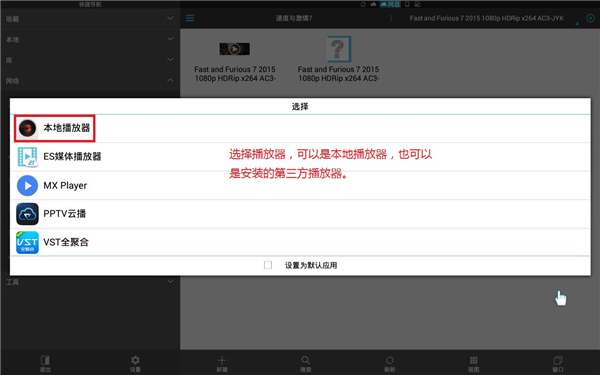The image size is (600, 375).
Task: Click the 本地 sidebar label
Action: [x=12, y=39]
